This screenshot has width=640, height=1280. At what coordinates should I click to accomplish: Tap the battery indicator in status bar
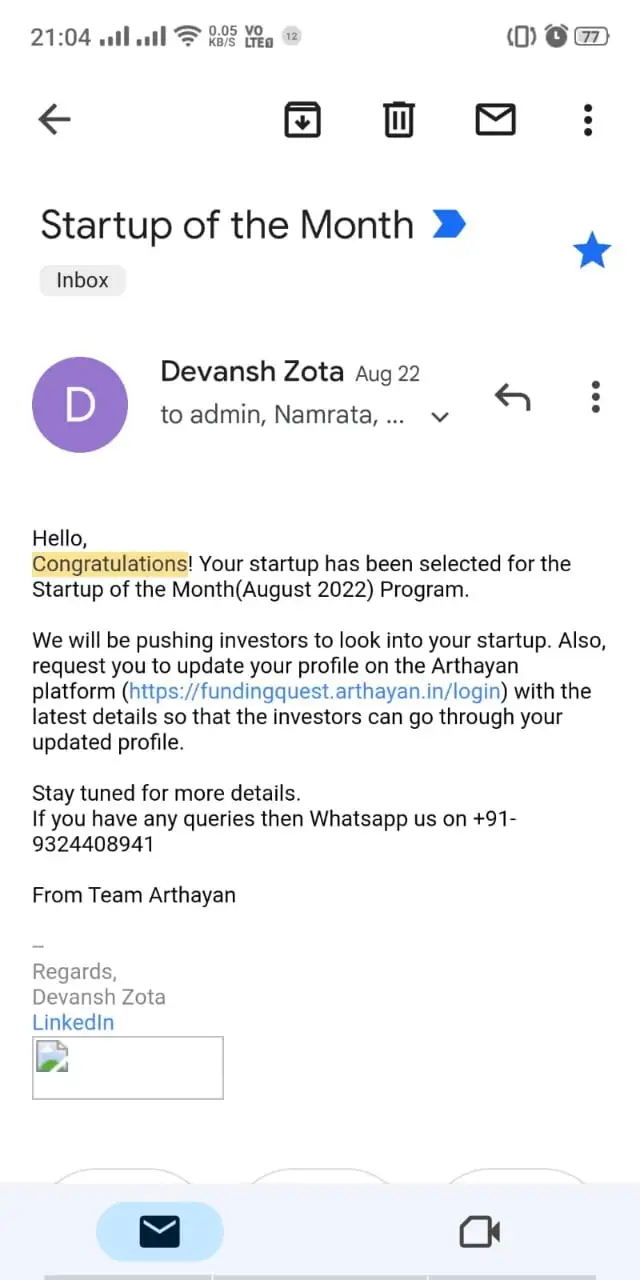point(591,37)
